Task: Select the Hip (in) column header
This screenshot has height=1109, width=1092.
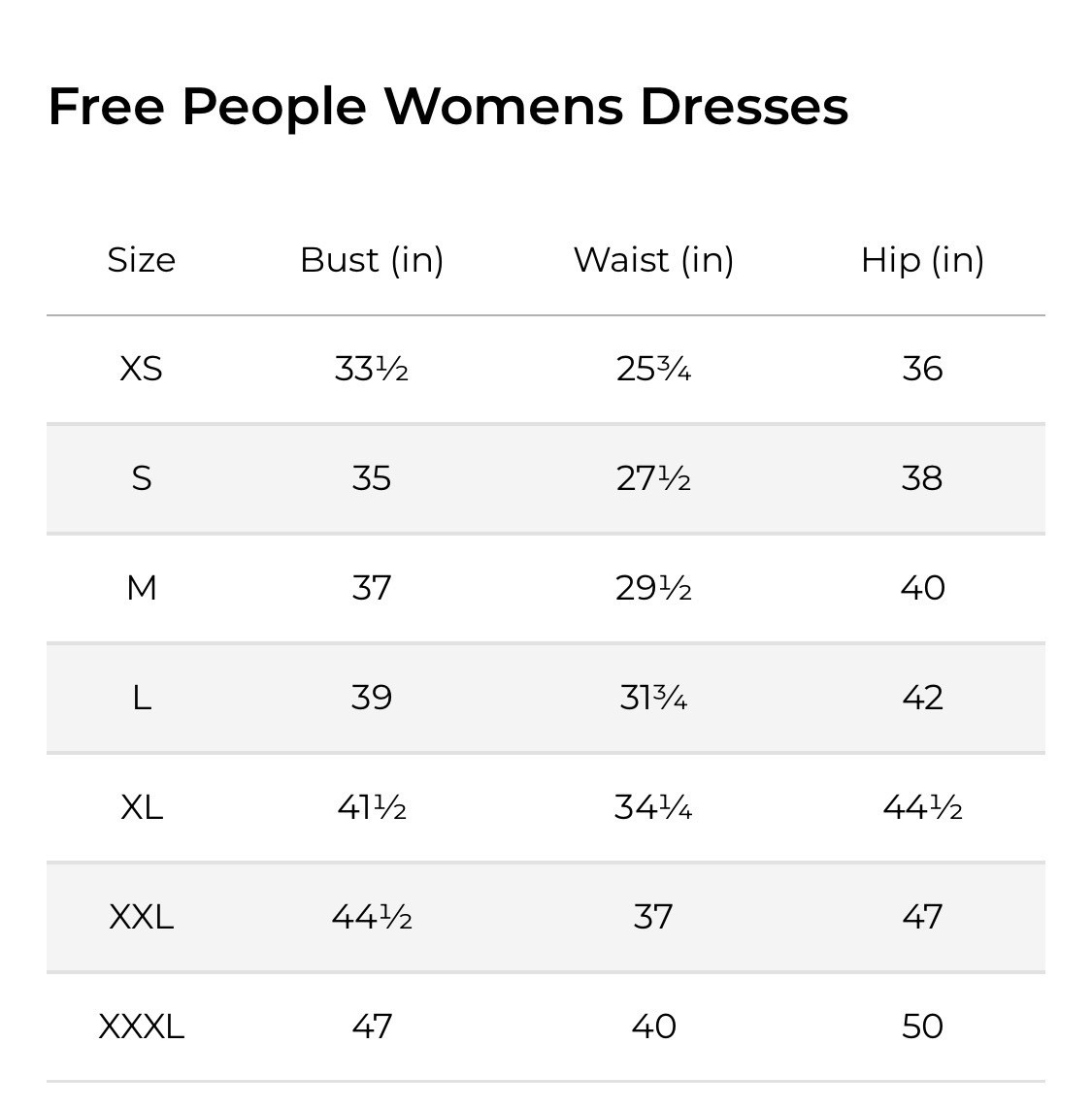Action: tap(922, 260)
